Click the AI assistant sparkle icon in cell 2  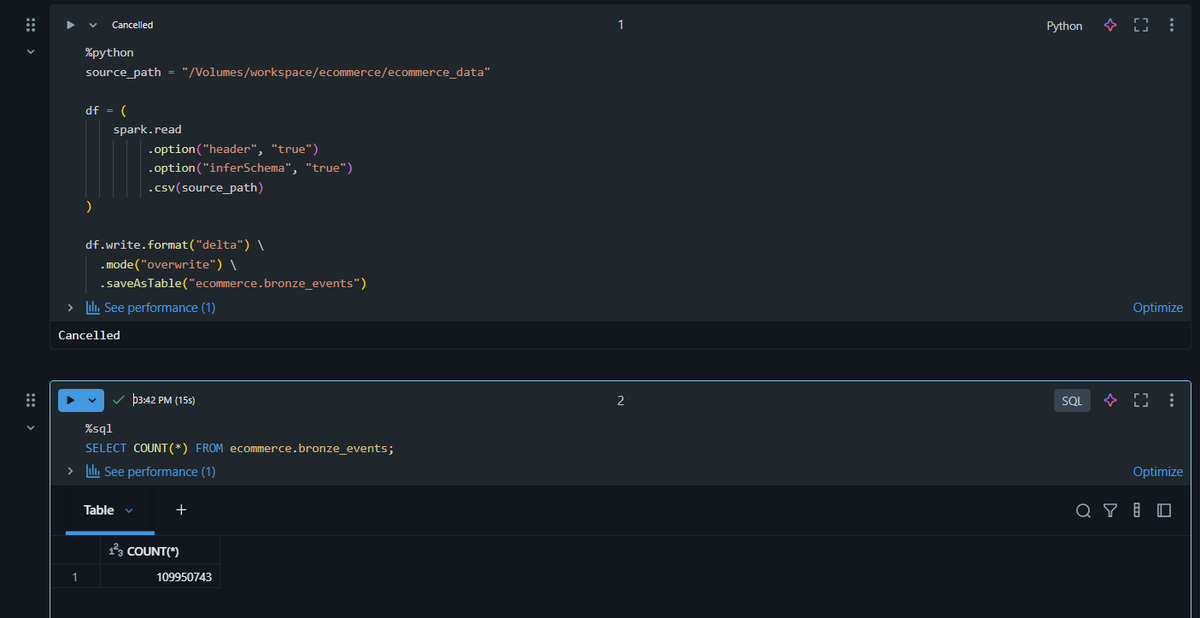click(1109, 400)
